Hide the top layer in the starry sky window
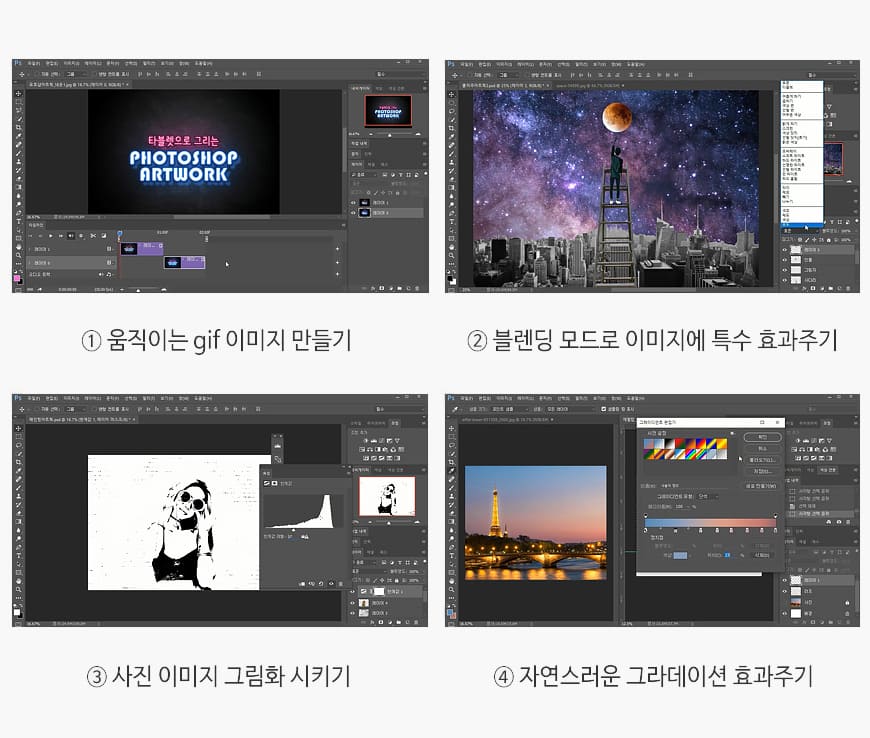The height and width of the screenshot is (738, 870). coord(785,250)
